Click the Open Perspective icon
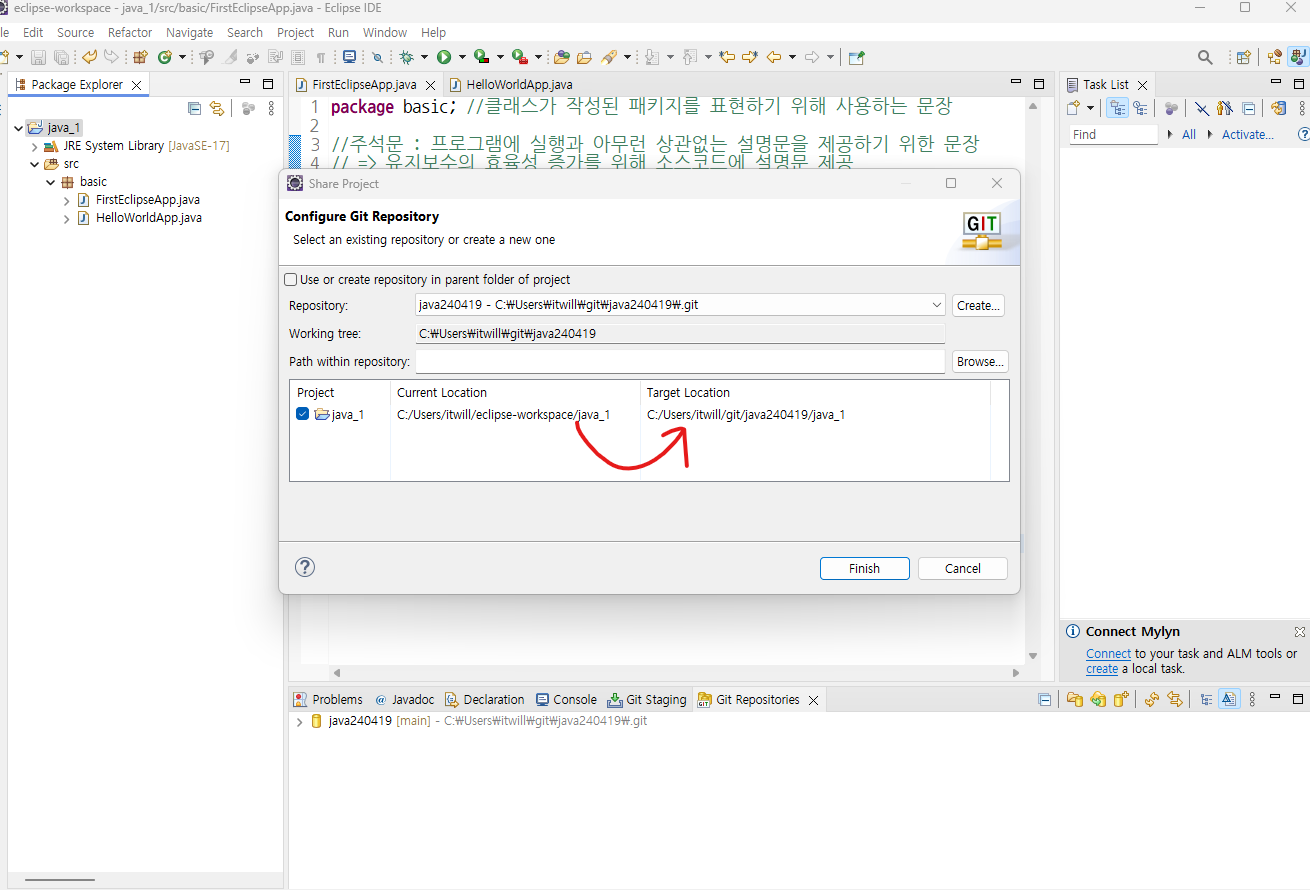Screen dimensions: 1310x890 pos(1243,57)
